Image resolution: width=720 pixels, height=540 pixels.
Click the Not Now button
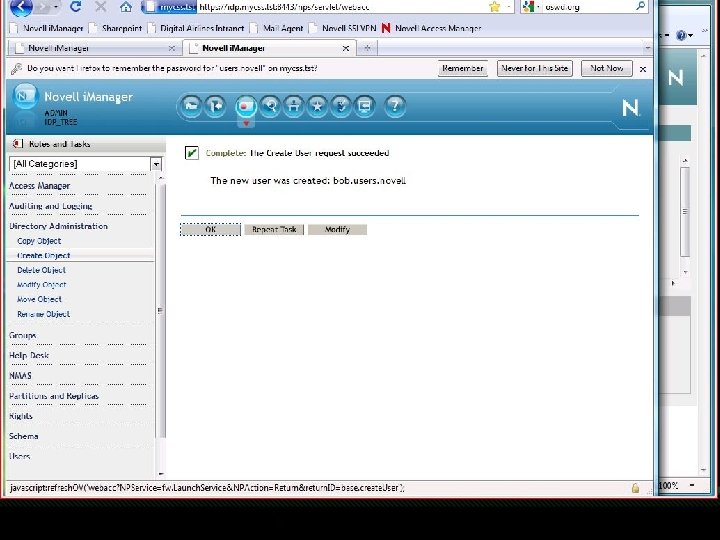(x=607, y=68)
